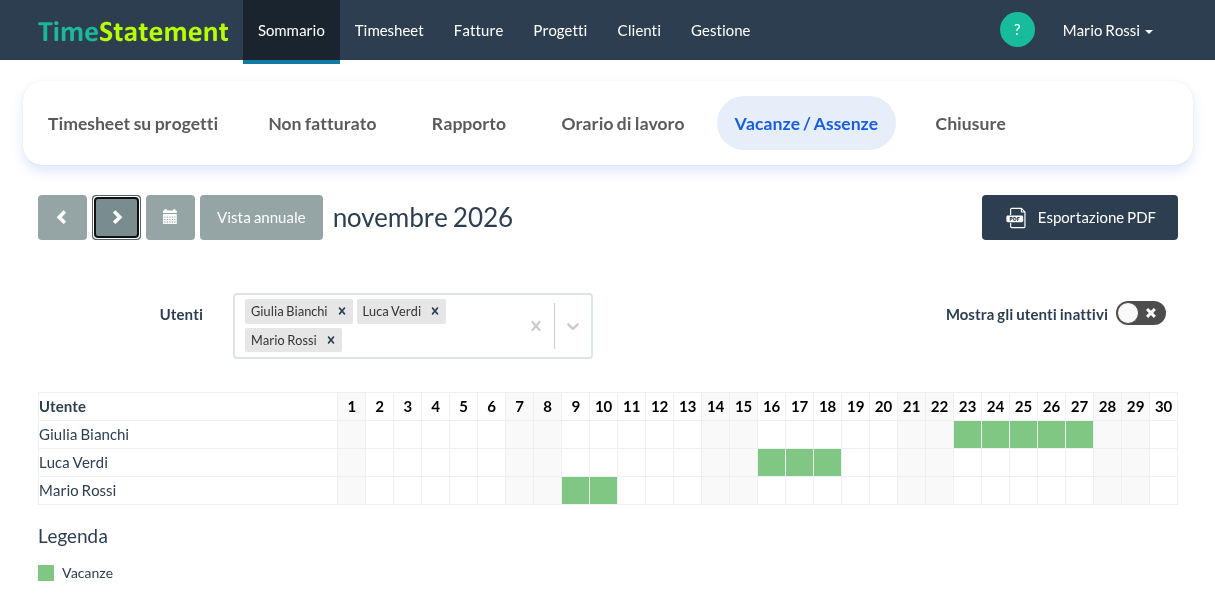Viewport: 1215px width, 610px height.
Task: Click the day 30 column header
Action: point(1163,407)
